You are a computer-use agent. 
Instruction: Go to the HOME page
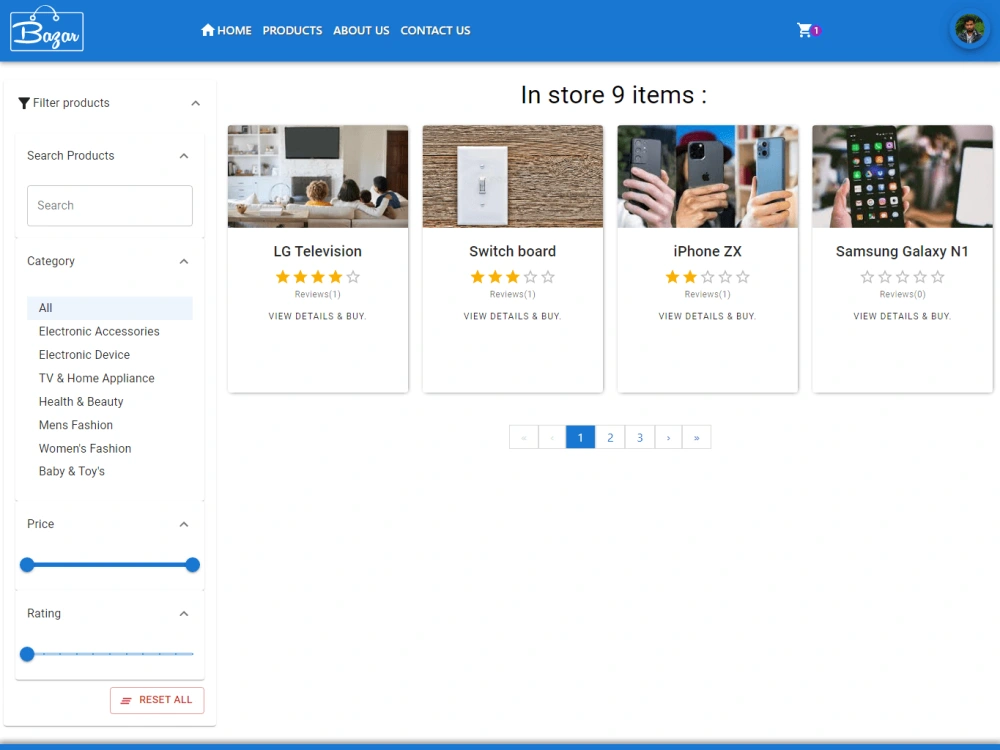click(226, 30)
